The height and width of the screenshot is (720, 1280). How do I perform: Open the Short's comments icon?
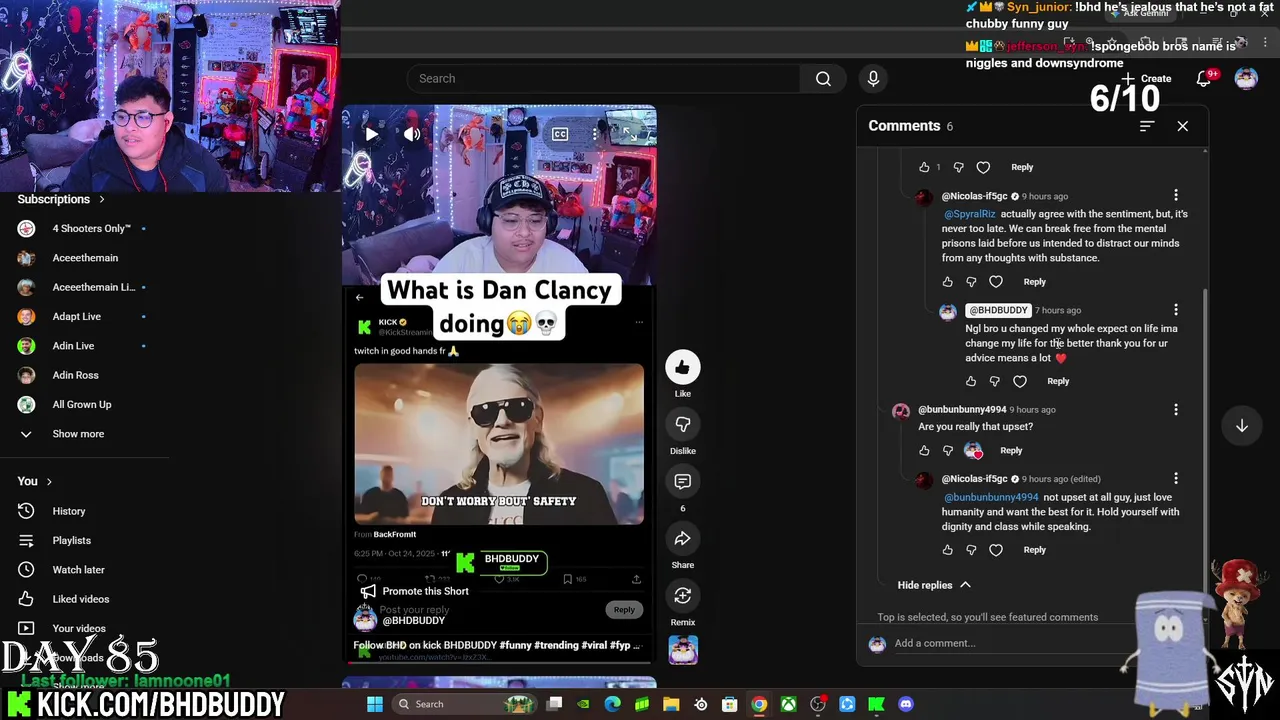coord(683,482)
